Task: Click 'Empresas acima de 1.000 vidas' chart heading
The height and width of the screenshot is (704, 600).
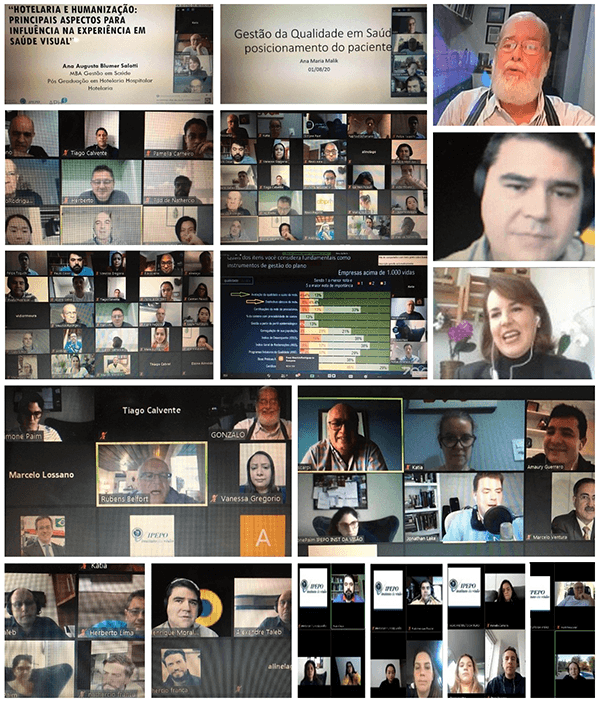Action: 376,272
